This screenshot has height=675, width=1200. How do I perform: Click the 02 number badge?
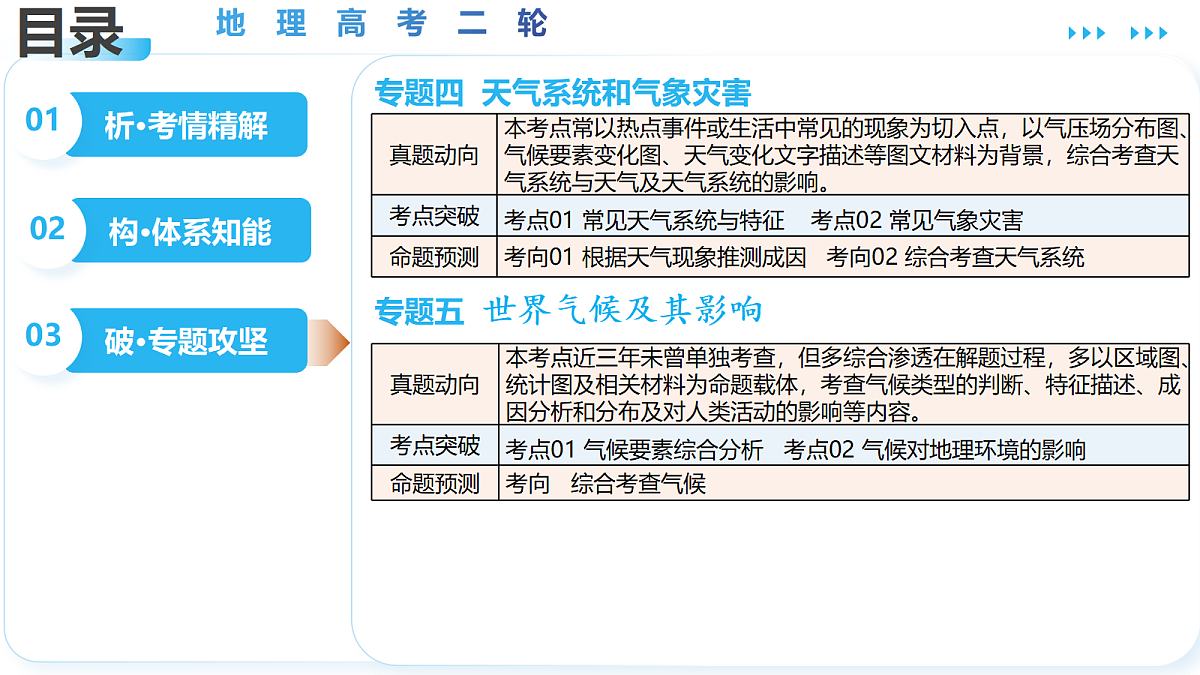(x=47, y=228)
